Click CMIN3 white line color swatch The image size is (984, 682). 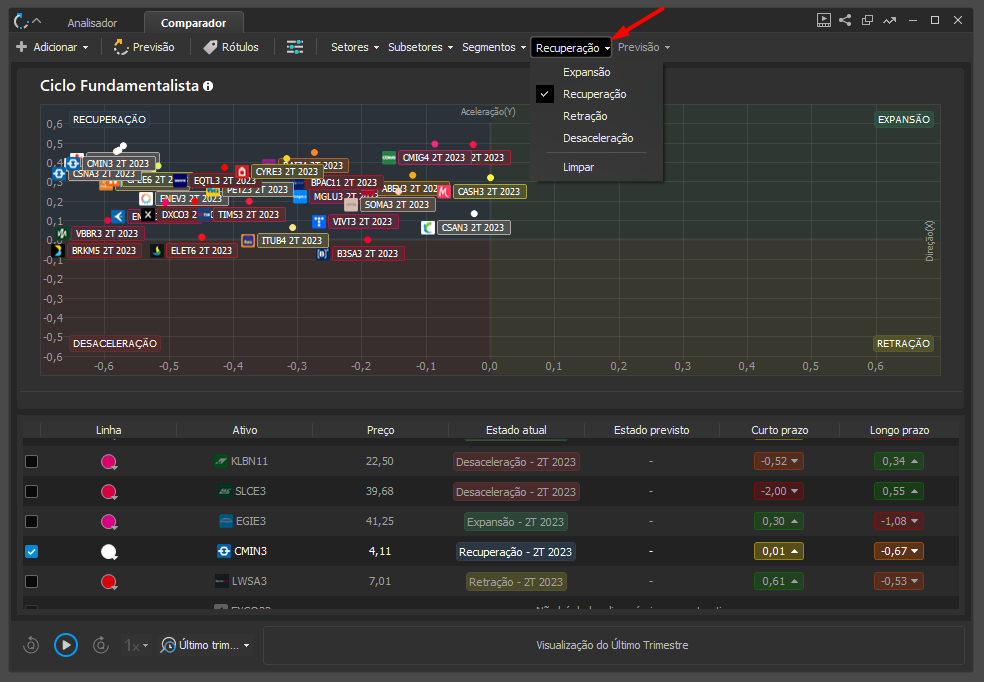tap(109, 552)
